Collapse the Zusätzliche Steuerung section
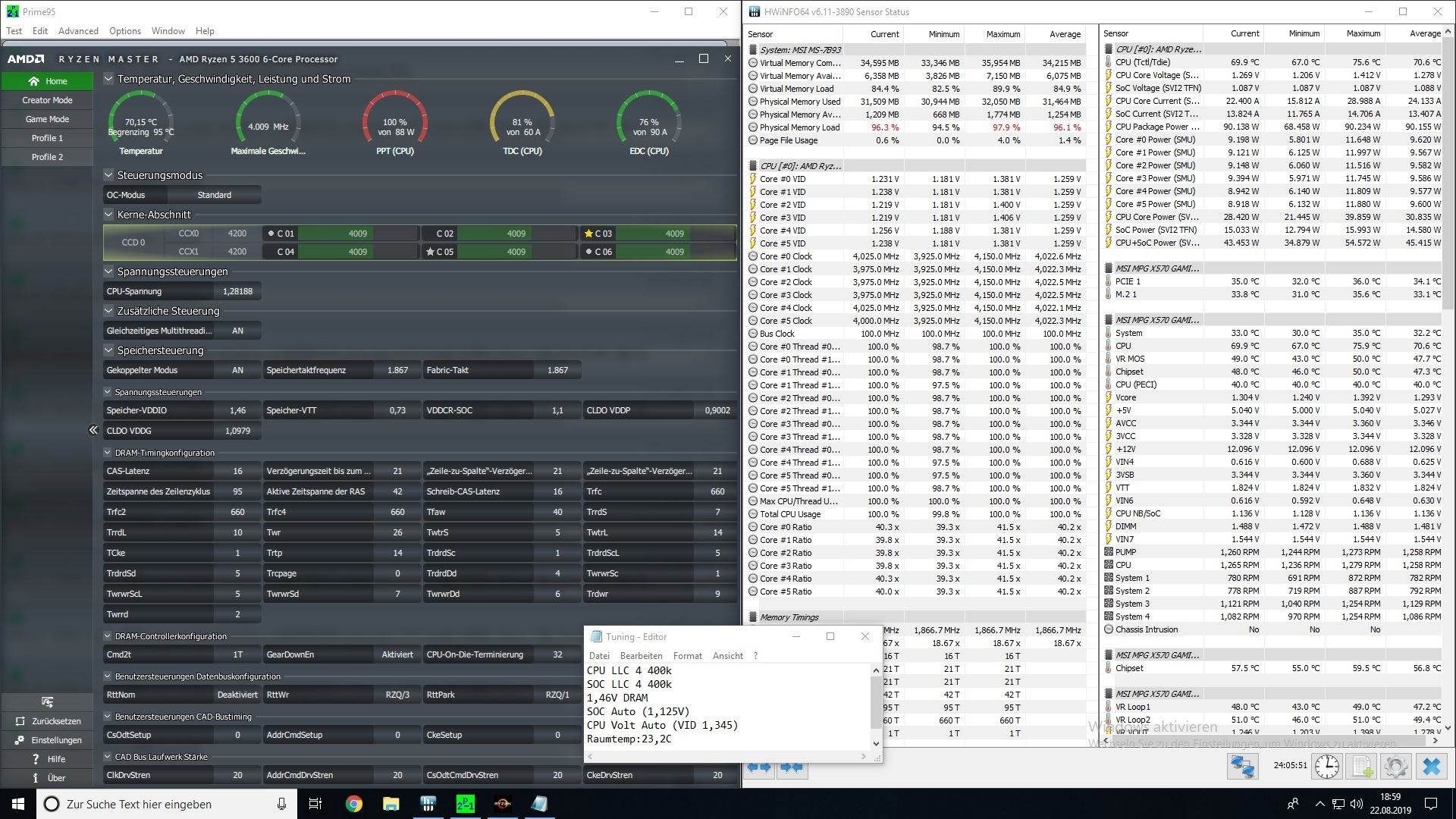Viewport: 1456px width, 819px height. 108,311
